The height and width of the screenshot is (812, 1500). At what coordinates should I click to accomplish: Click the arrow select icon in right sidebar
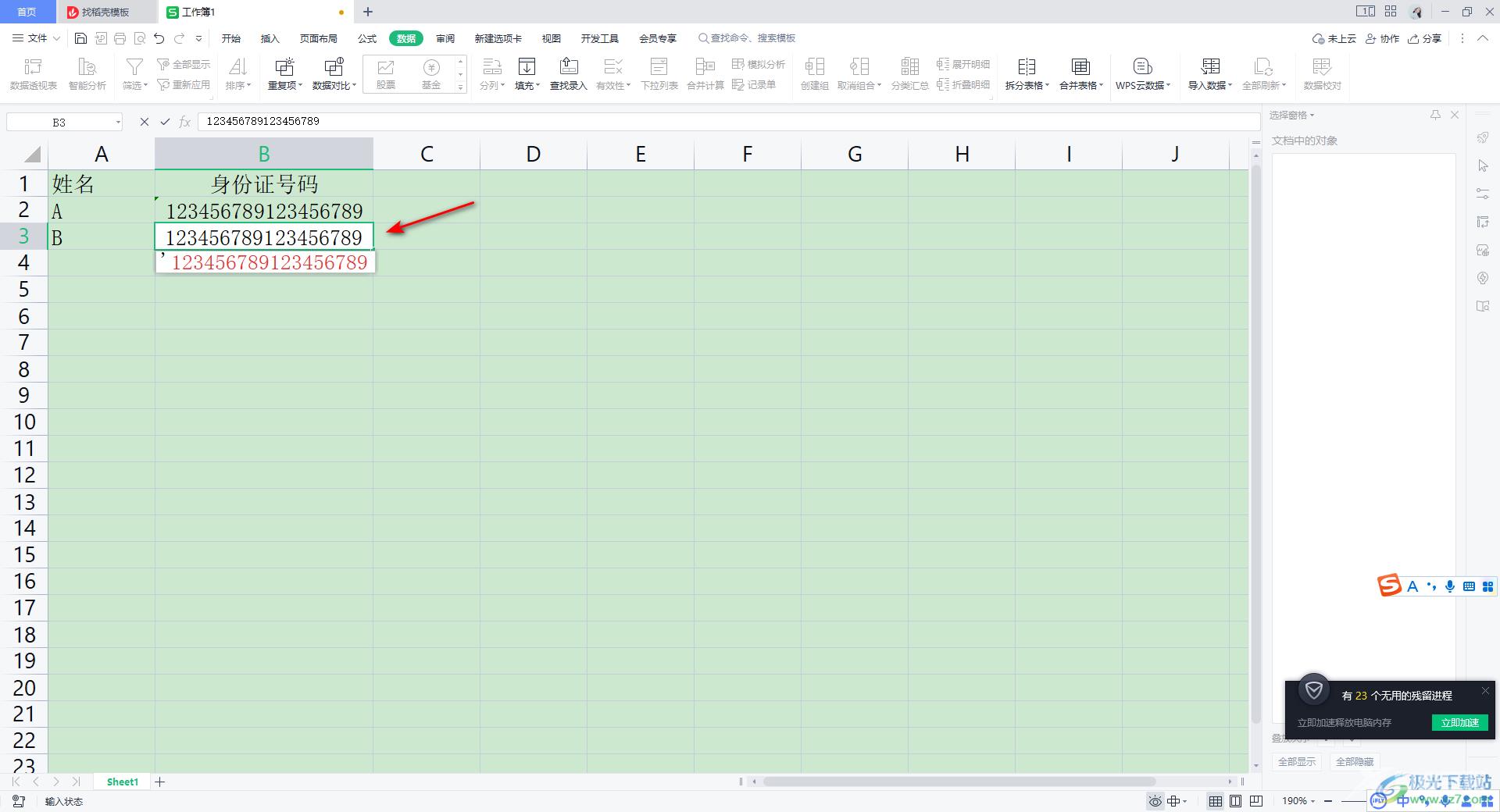tap(1483, 166)
